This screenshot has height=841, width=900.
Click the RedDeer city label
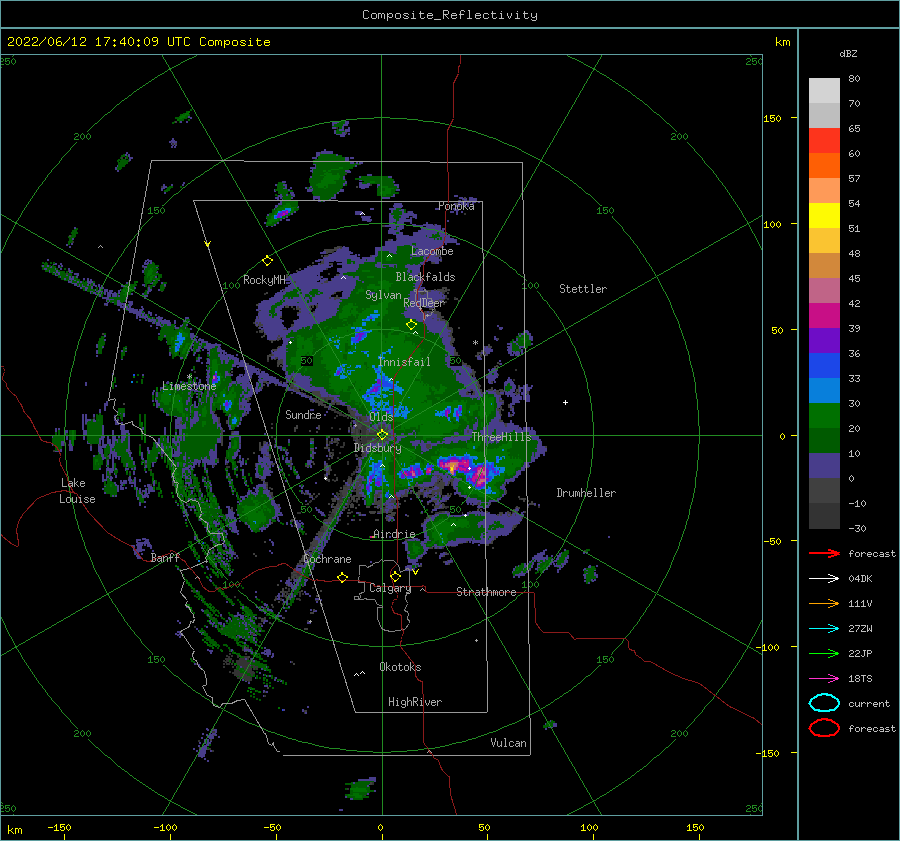click(x=424, y=303)
